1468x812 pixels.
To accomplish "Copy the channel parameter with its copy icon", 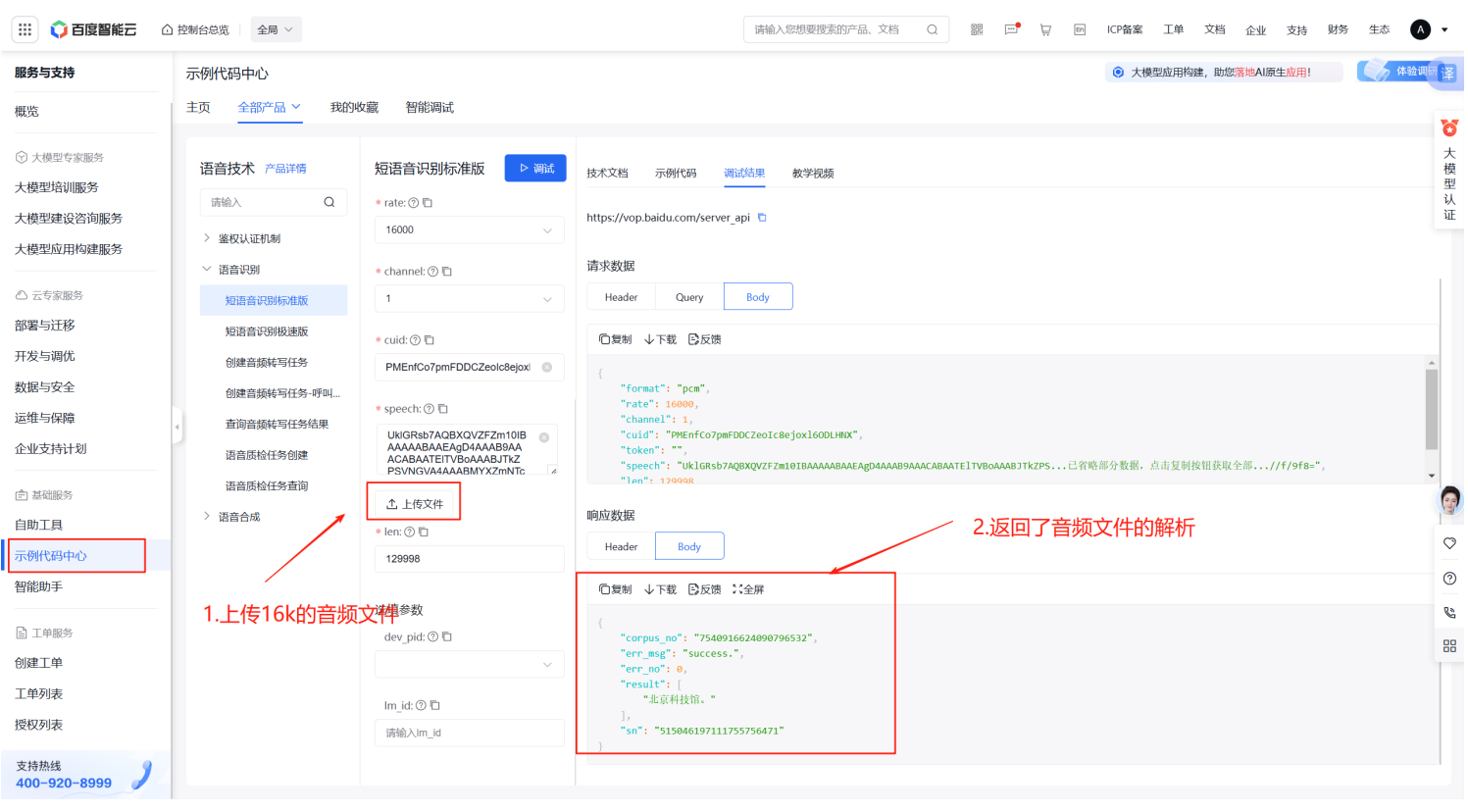I will tap(447, 272).
